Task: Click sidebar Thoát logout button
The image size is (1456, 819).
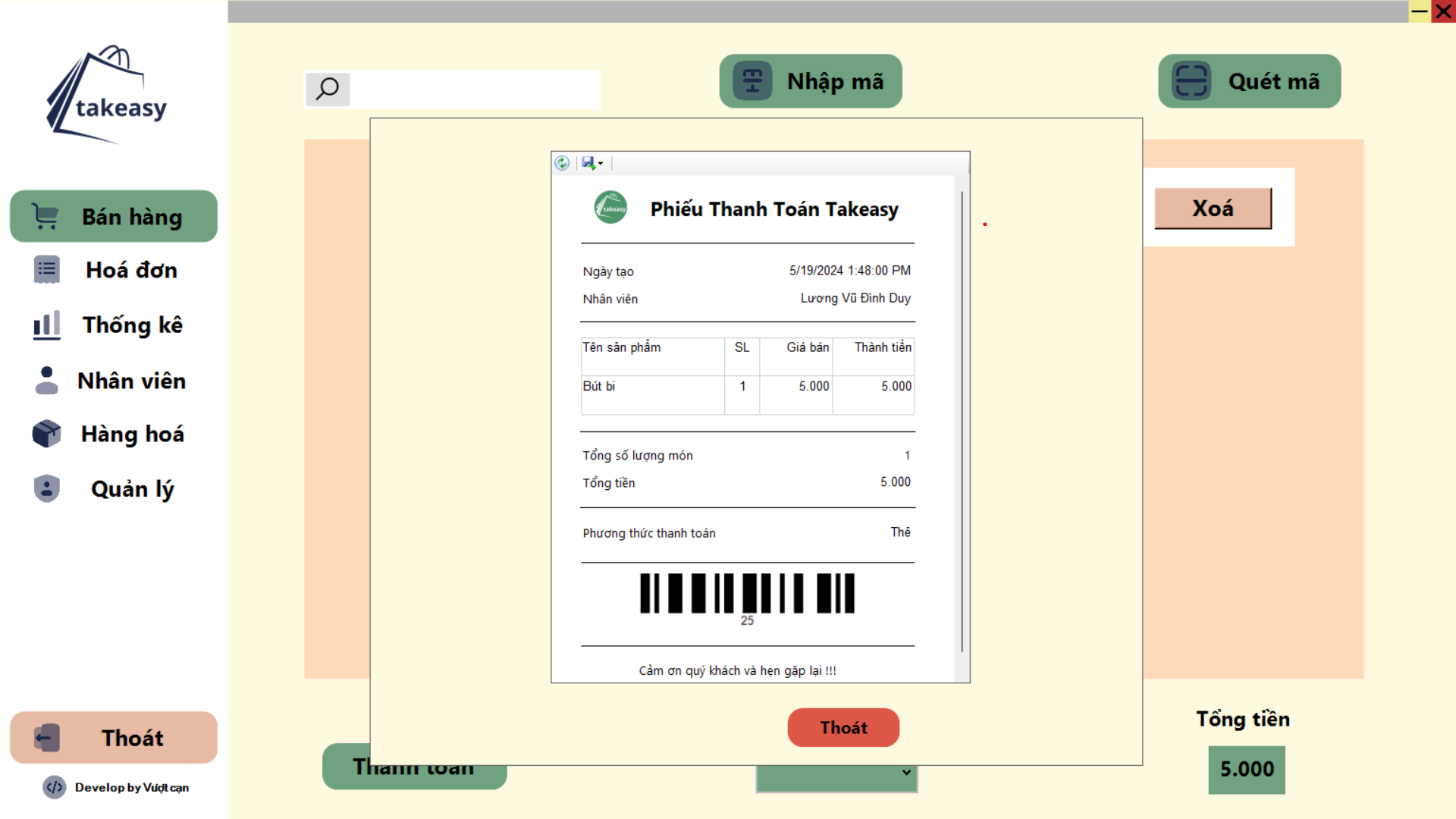Action: pyautogui.click(x=114, y=738)
